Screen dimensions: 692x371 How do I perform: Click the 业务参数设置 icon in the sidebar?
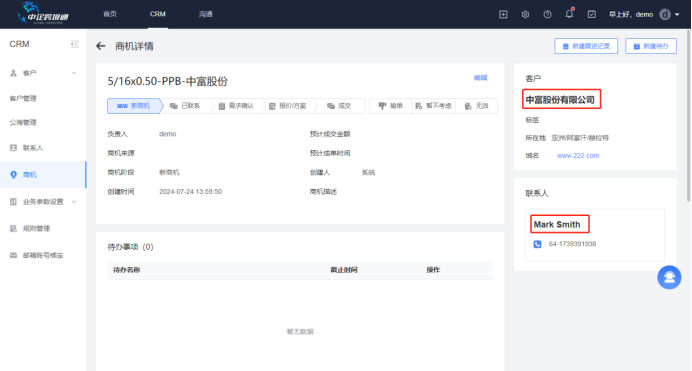(x=13, y=202)
